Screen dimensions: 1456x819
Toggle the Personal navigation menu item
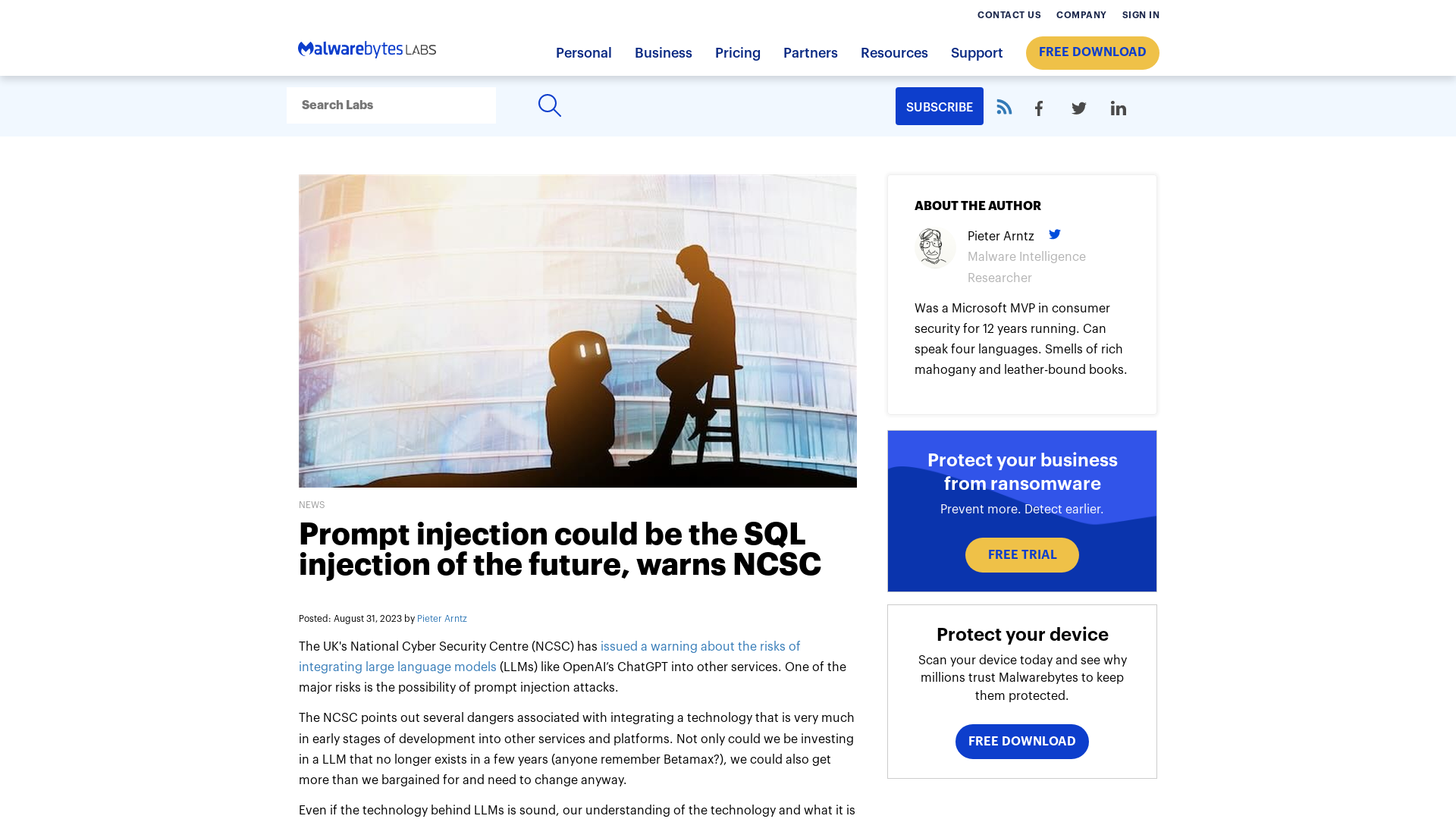pyautogui.click(x=583, y=53)
